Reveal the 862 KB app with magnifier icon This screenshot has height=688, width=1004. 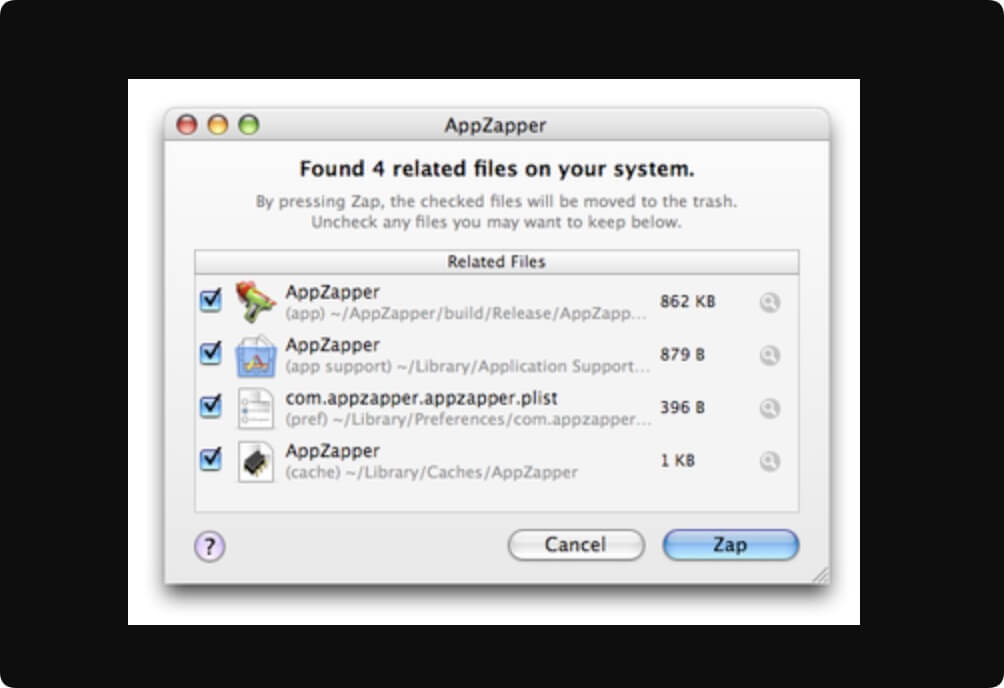pyautogui.click(x=770, y=302)
